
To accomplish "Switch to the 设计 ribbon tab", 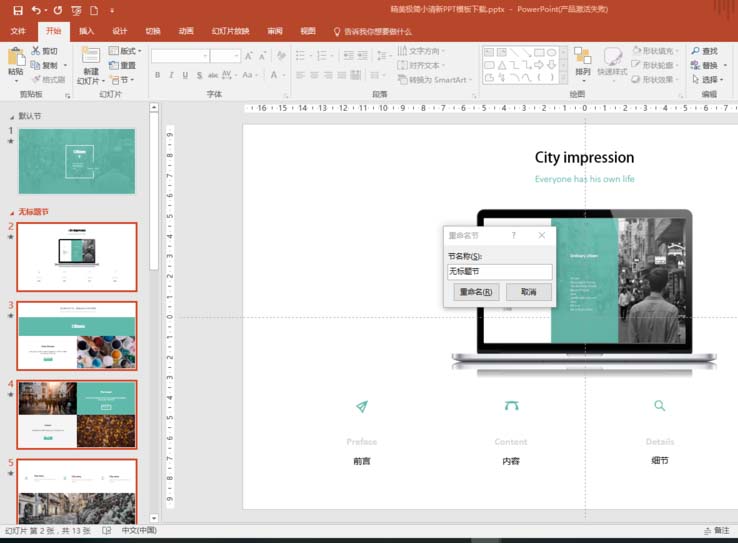I will coord(120,31).
